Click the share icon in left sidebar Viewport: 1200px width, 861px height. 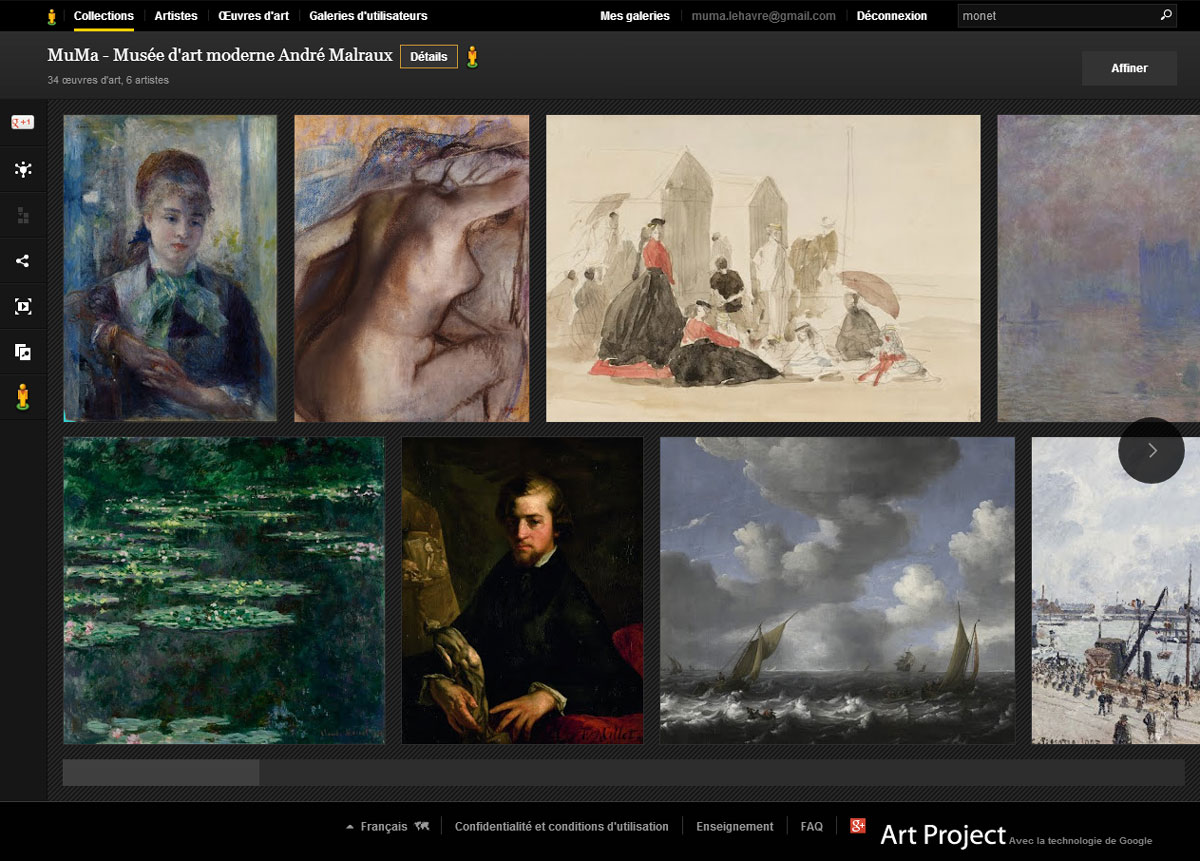coord(22,261)
